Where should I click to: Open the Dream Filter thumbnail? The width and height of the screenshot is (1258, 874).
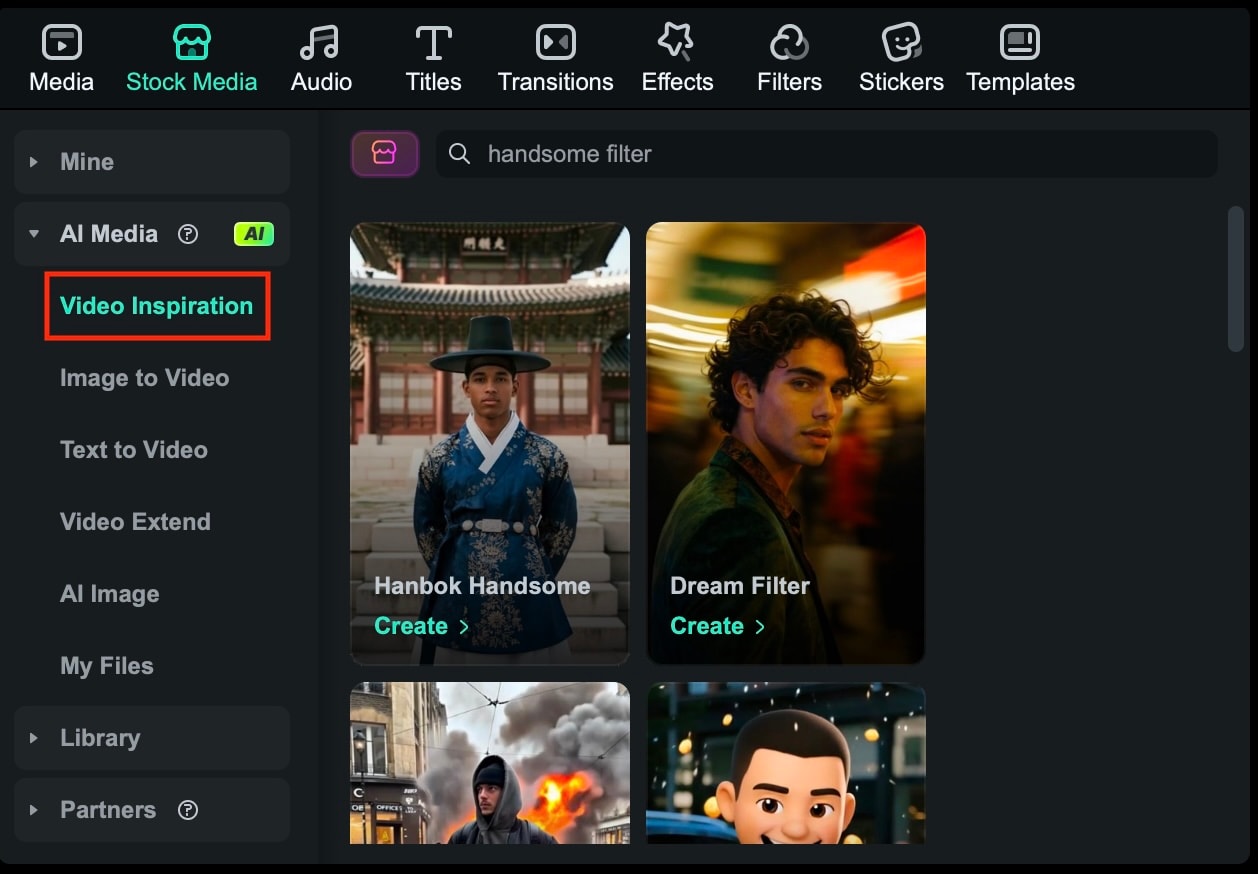[x=786, y=400]
